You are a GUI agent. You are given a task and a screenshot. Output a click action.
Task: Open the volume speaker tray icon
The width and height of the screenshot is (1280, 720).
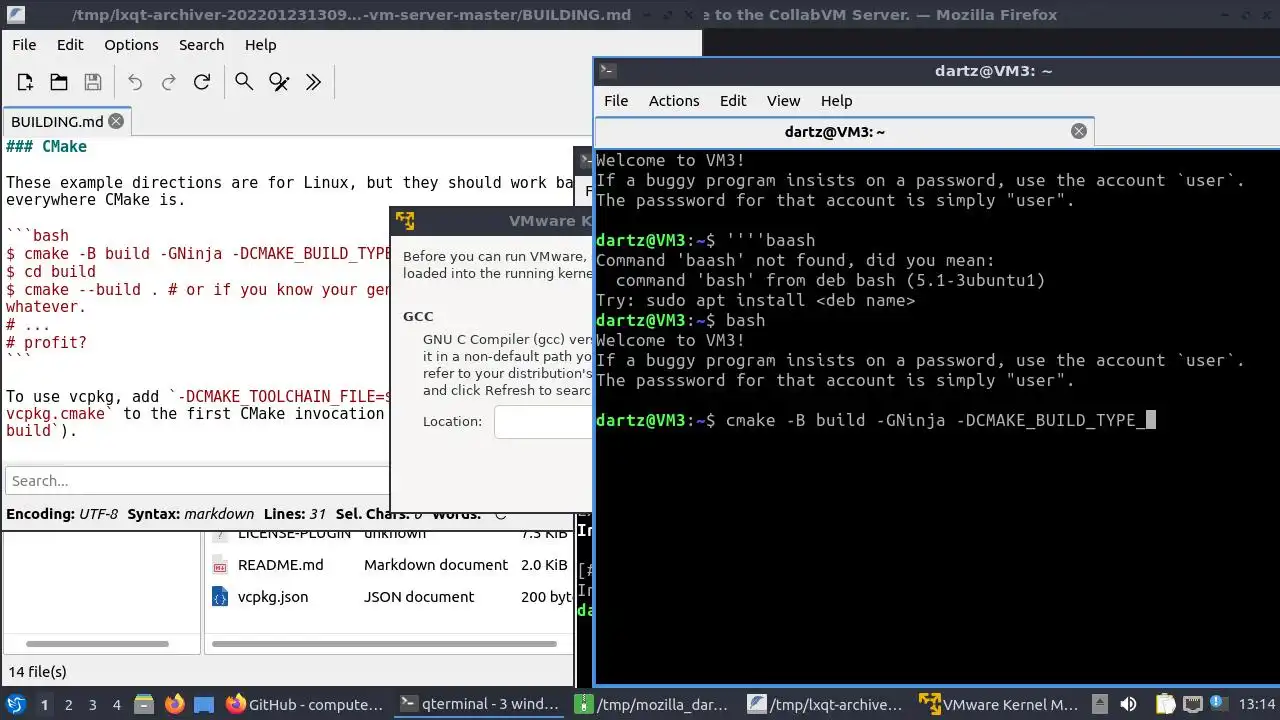click(x=1128, y=705)
